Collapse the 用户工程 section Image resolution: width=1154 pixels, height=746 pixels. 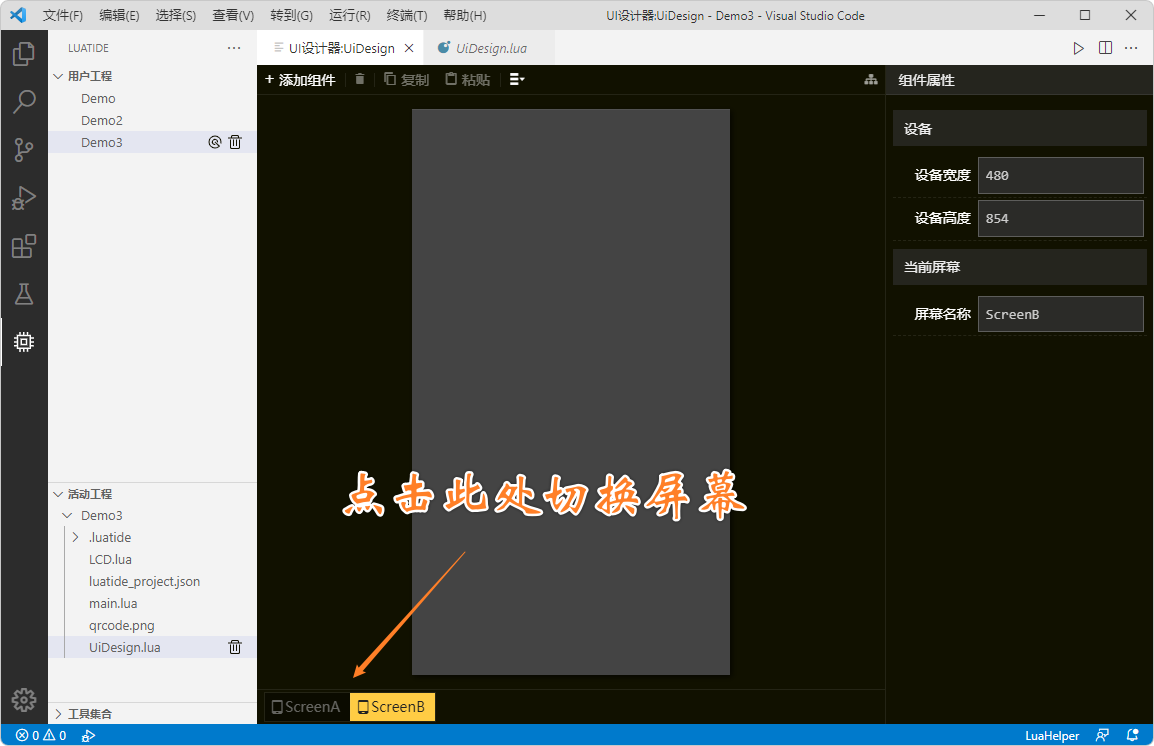58,76
